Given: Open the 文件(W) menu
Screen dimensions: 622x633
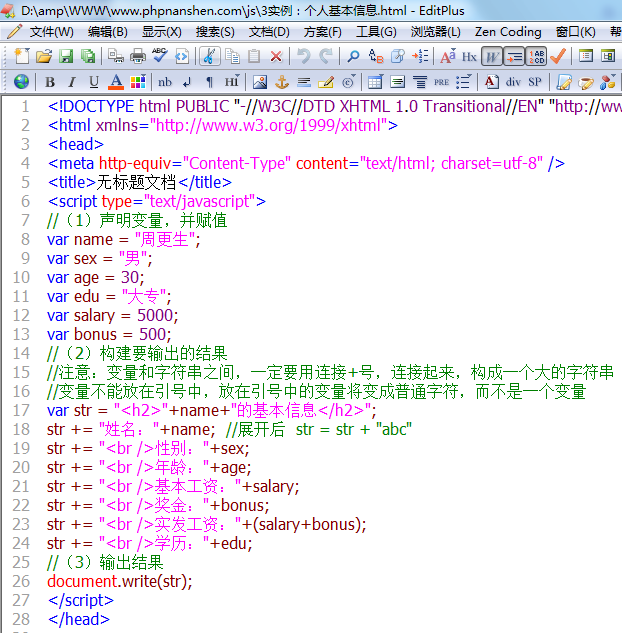Looking at the screenshot, I should (x=51, y=31).
